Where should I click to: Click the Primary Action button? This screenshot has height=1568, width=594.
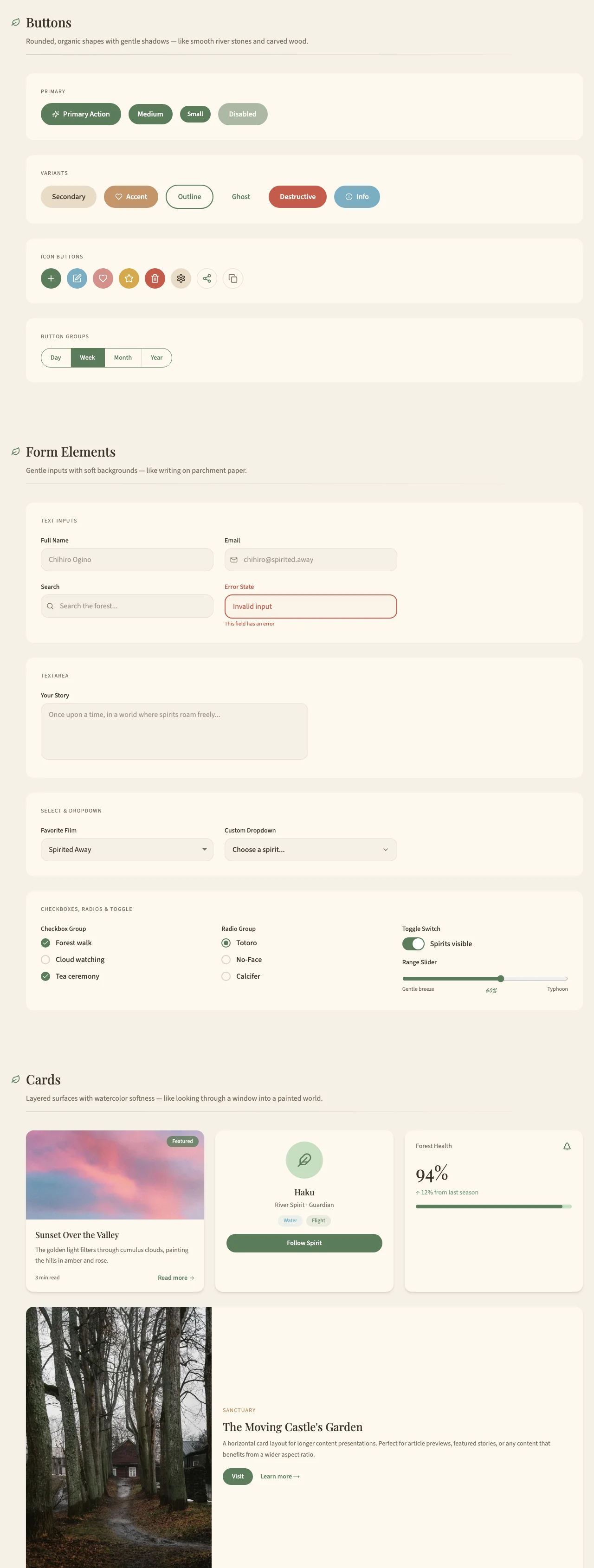(81, 114)
